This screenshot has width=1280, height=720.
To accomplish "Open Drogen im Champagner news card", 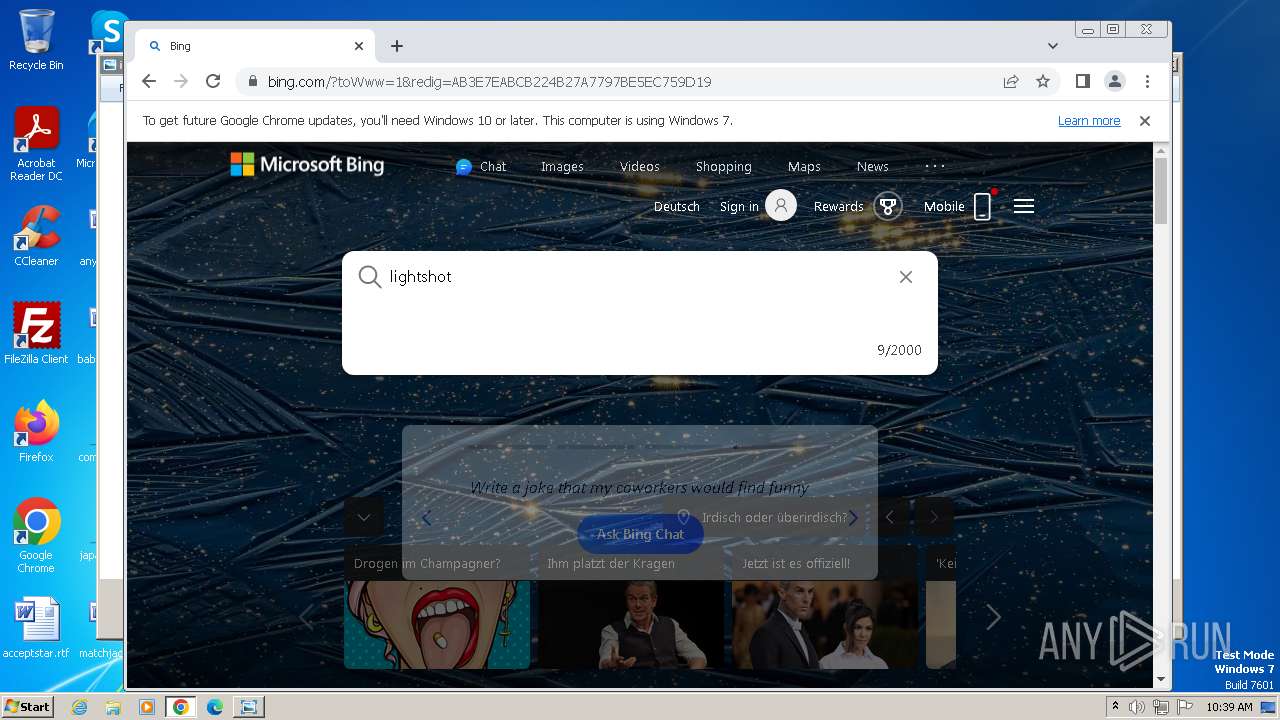I will (437, 608).
